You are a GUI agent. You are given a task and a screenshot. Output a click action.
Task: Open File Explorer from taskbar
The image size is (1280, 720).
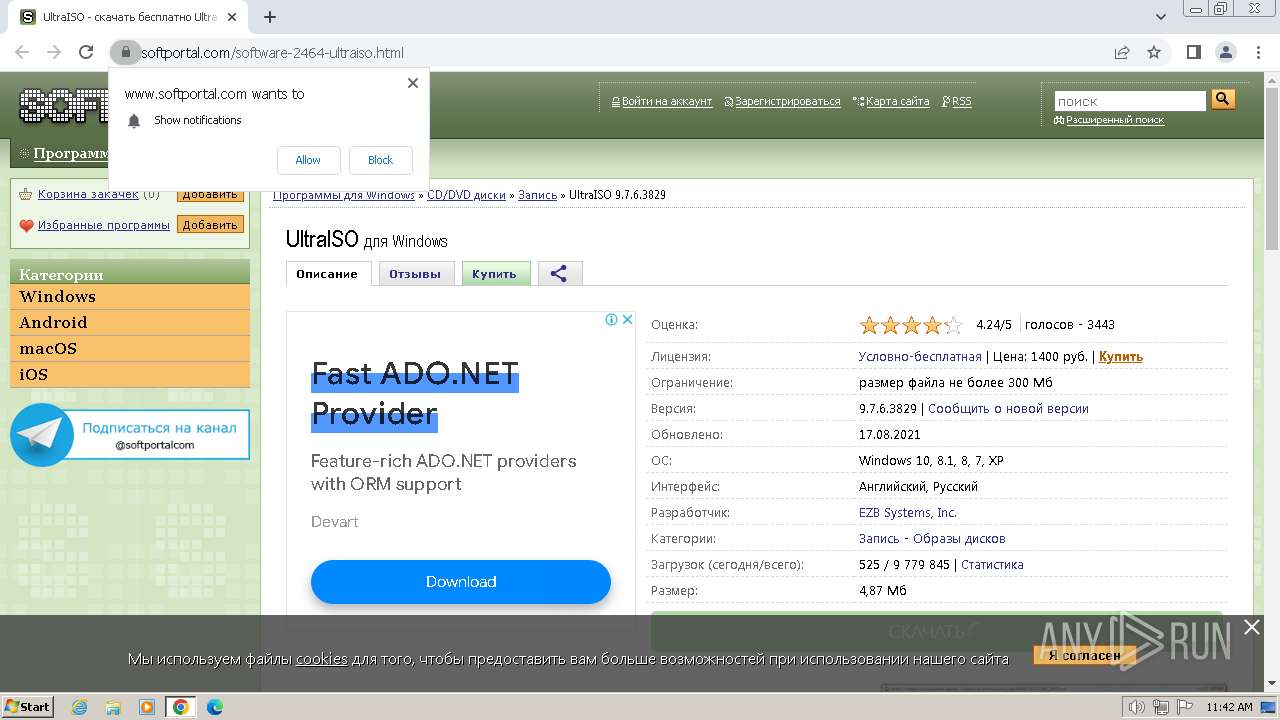pyautogui.click(x=113, y=707)
